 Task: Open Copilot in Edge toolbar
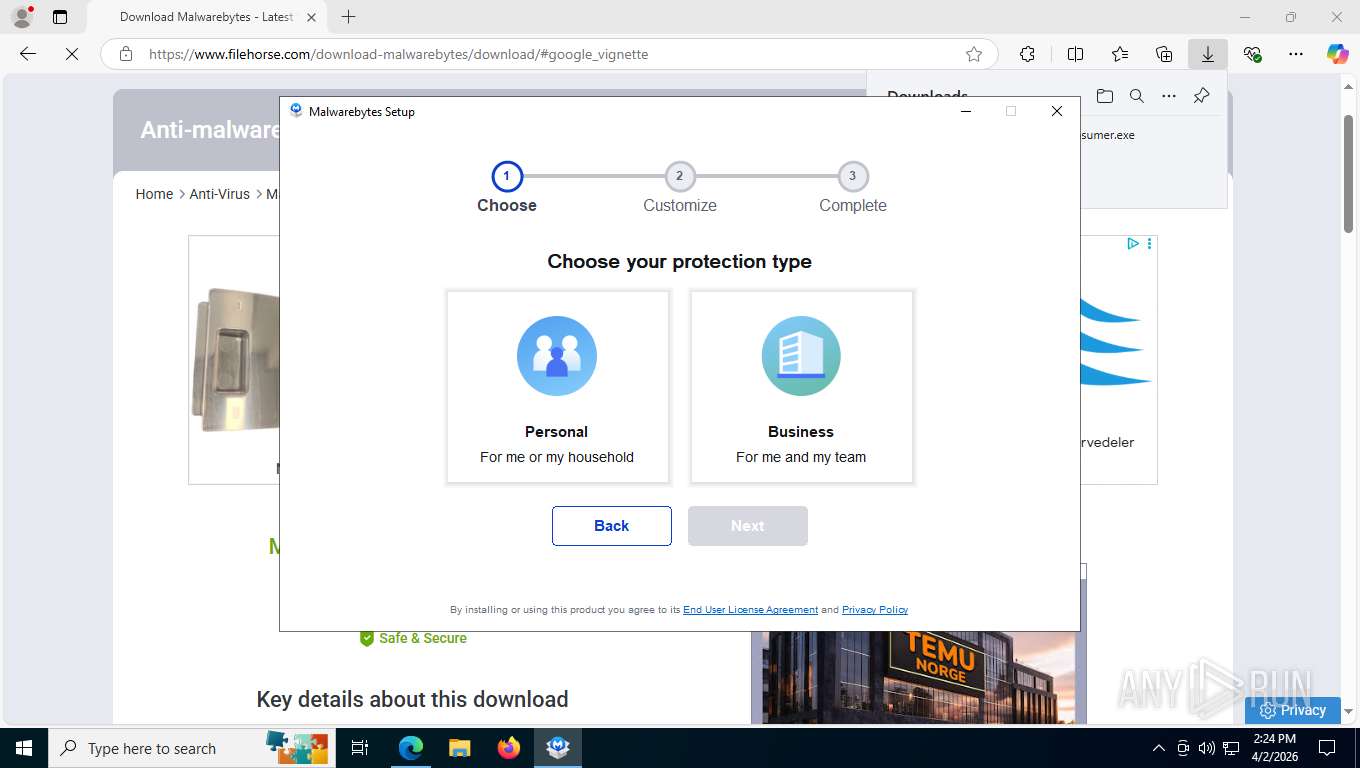pyautogui.click(x=1337, y=54)
